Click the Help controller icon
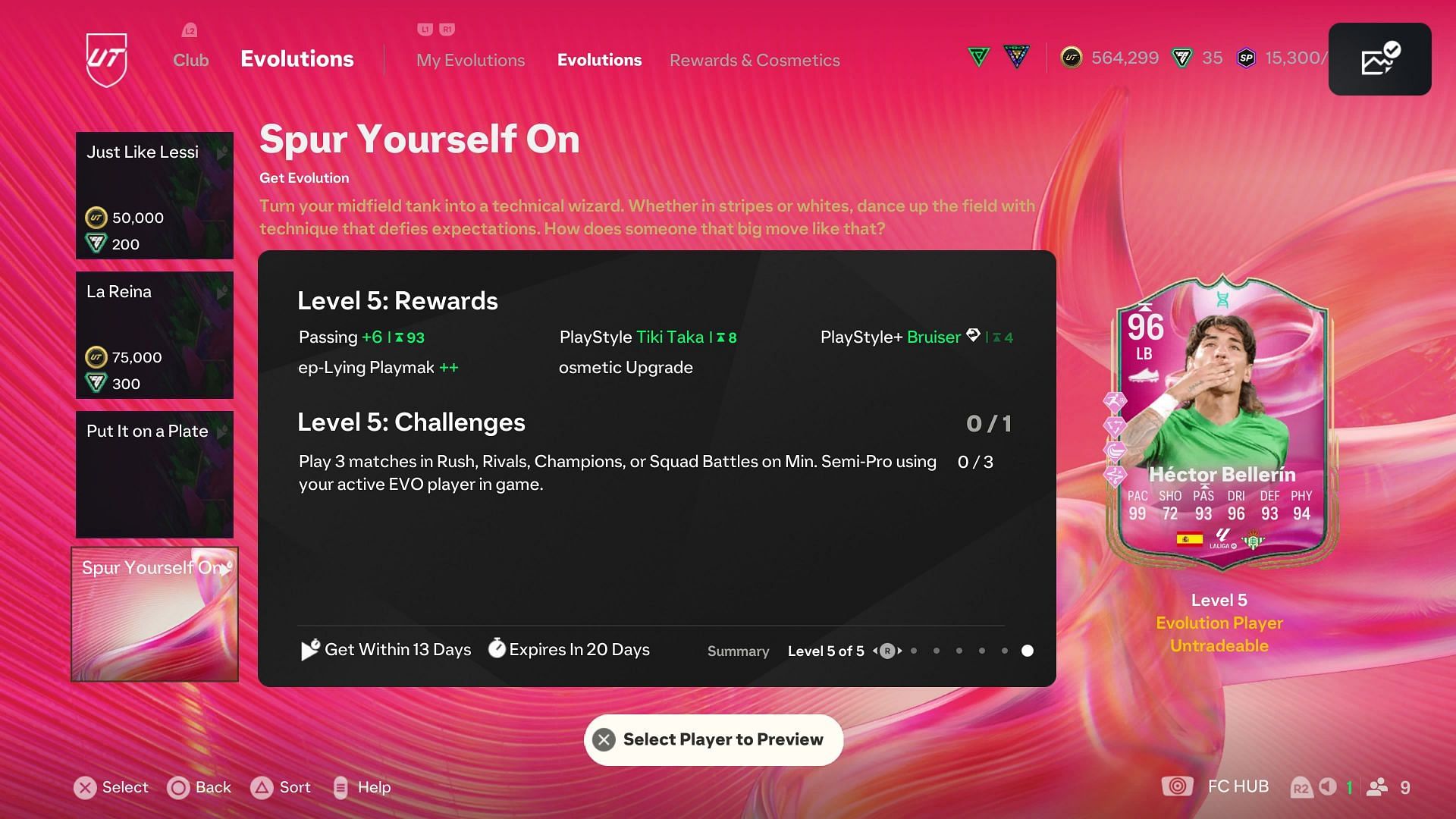 coord(340,787)
